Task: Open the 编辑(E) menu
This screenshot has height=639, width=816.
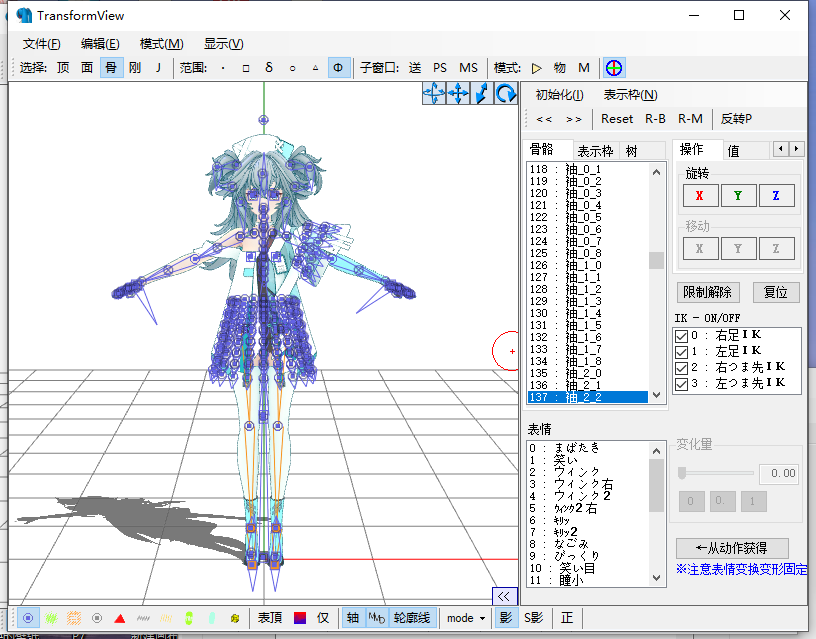Action: coord(100,44)
